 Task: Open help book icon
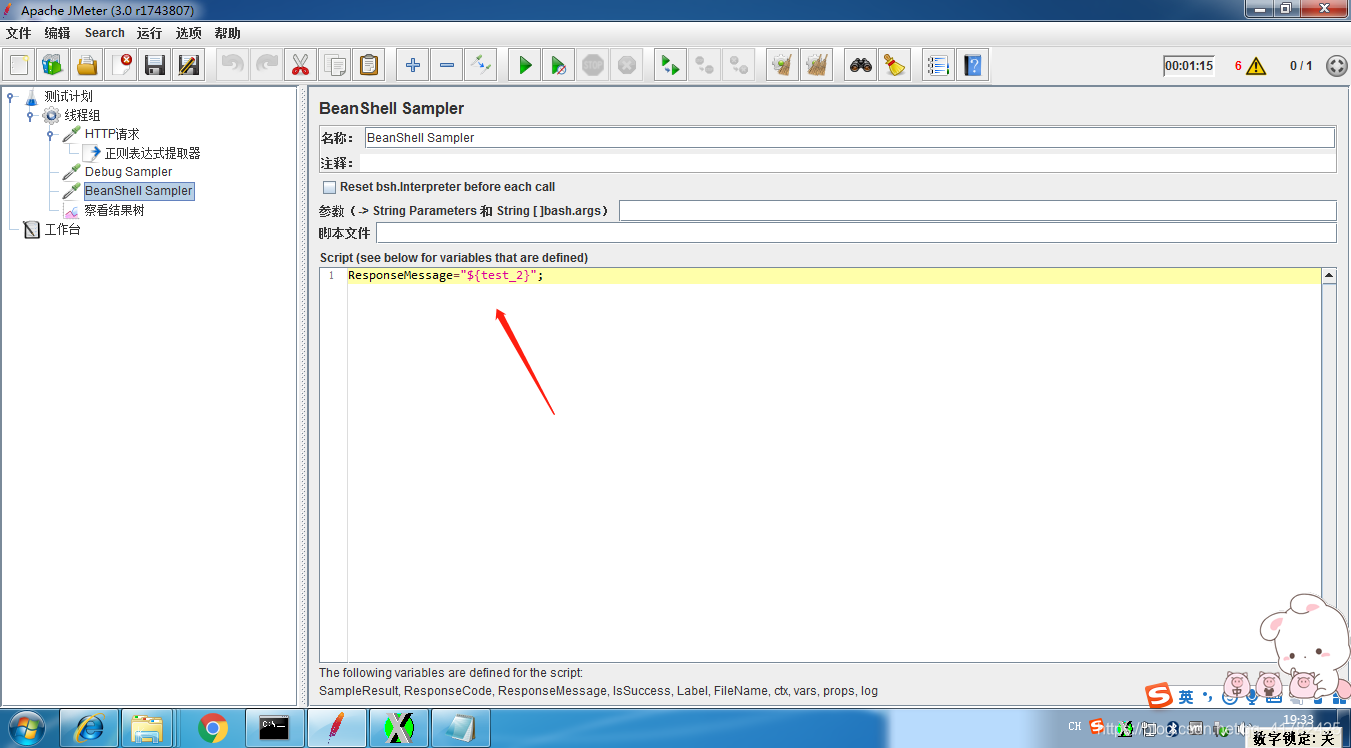click(x=972, y=66)
